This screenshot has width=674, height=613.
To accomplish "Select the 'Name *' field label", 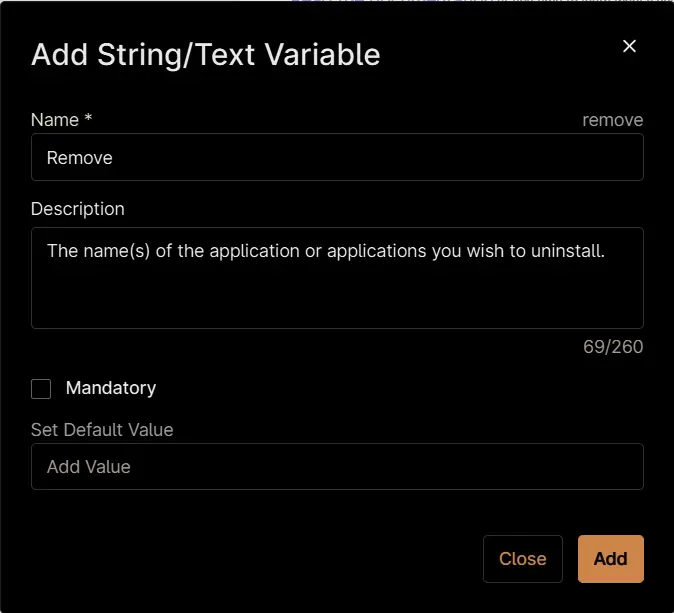I will point(61,120).
